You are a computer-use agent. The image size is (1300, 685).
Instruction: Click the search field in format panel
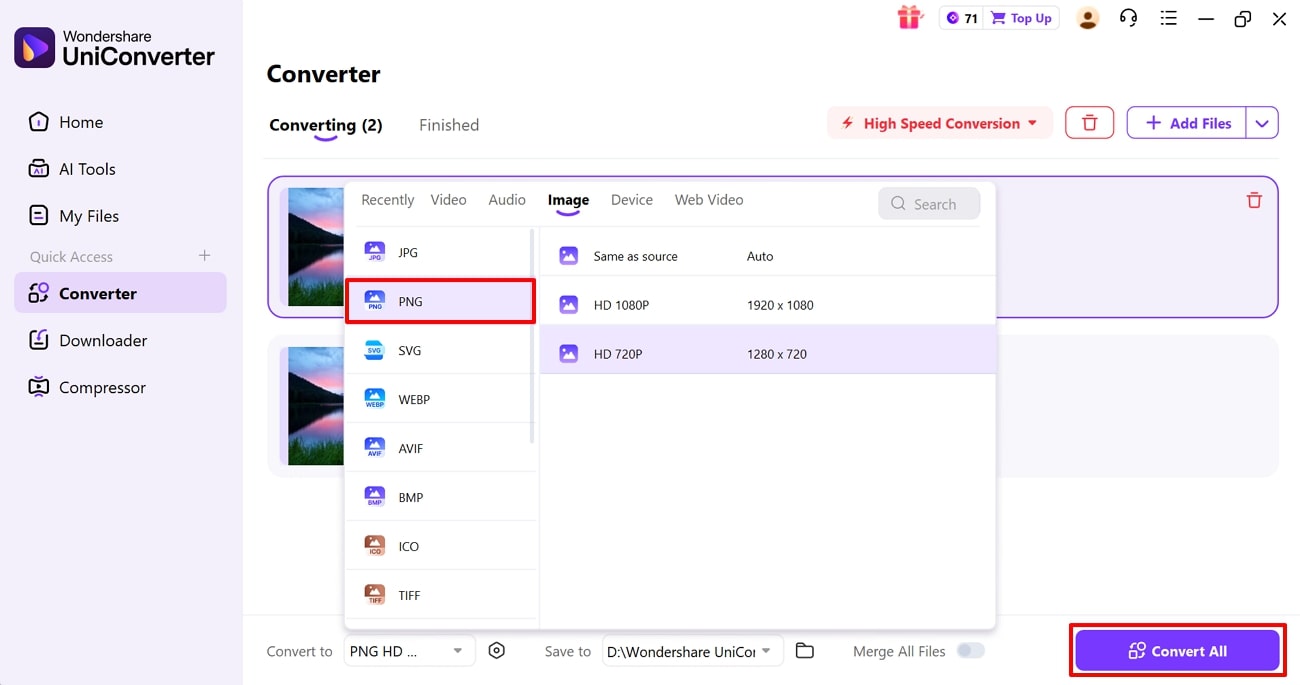point(929,203)
